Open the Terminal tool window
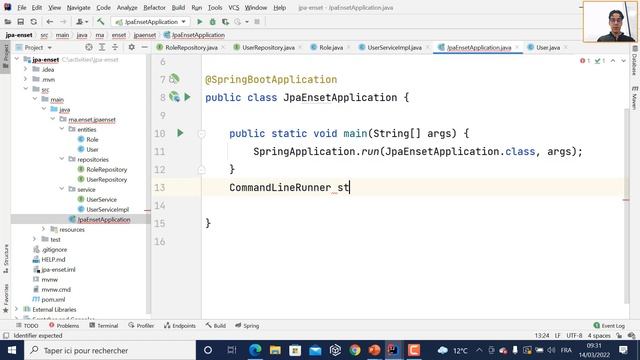 click(104, 325)
